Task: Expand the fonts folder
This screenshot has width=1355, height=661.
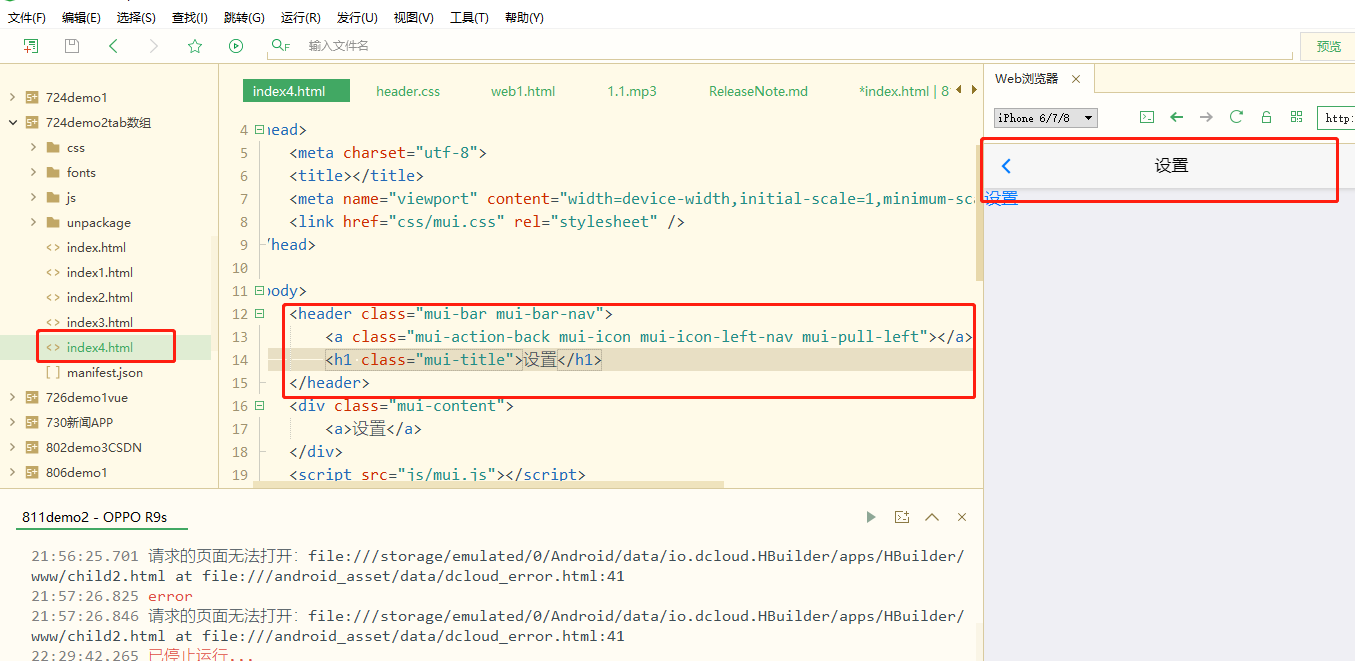Action: (x=33, y=172)
